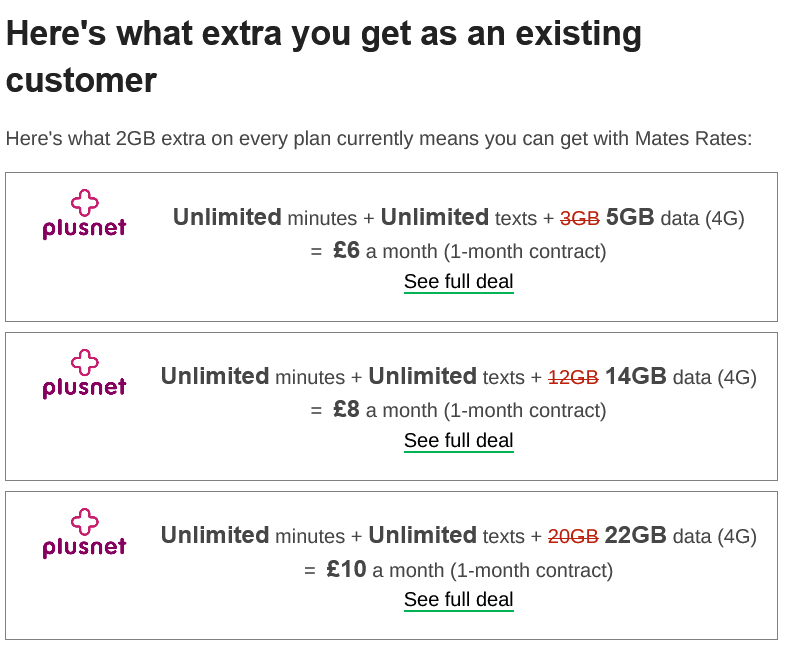Screen dimensions: 792x651
Task: Click the crossed-out 3GB text
Action: 579,218
